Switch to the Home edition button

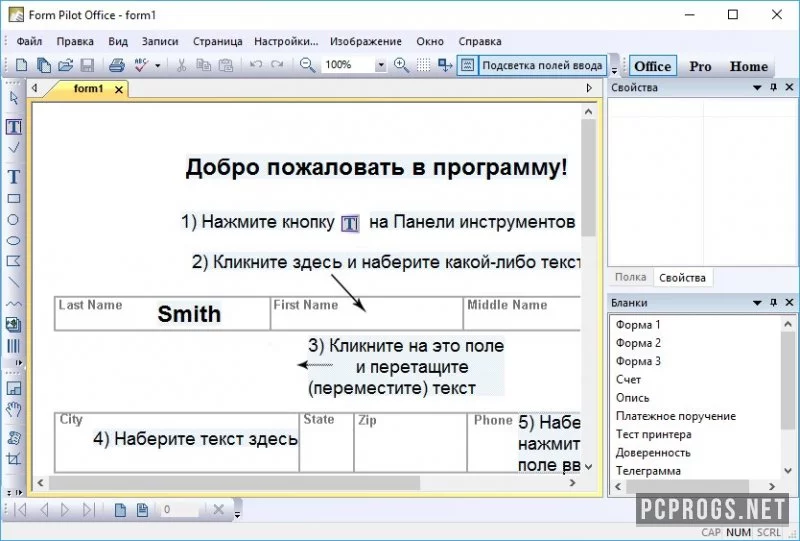tap(748, 66)
